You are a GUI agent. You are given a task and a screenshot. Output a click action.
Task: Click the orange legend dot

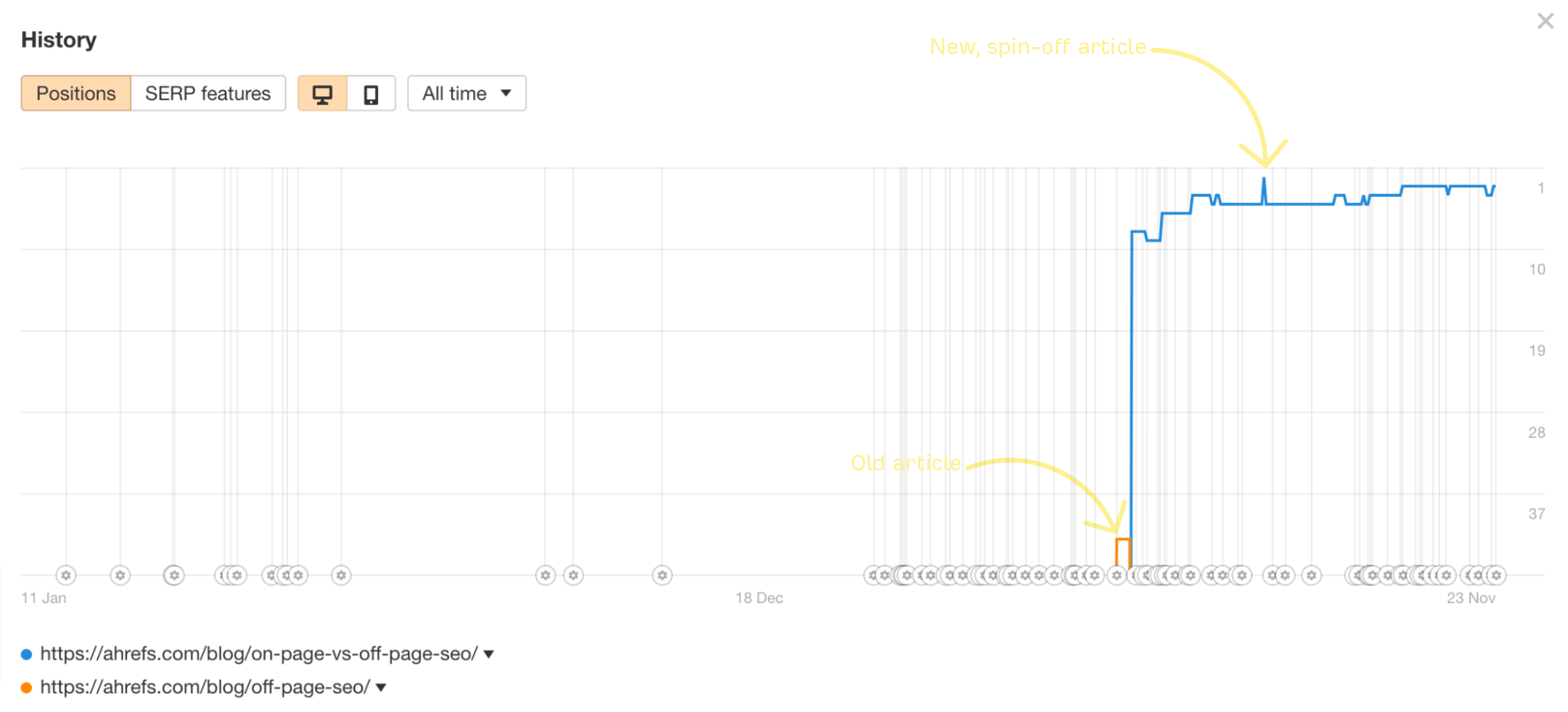[27, 688]
